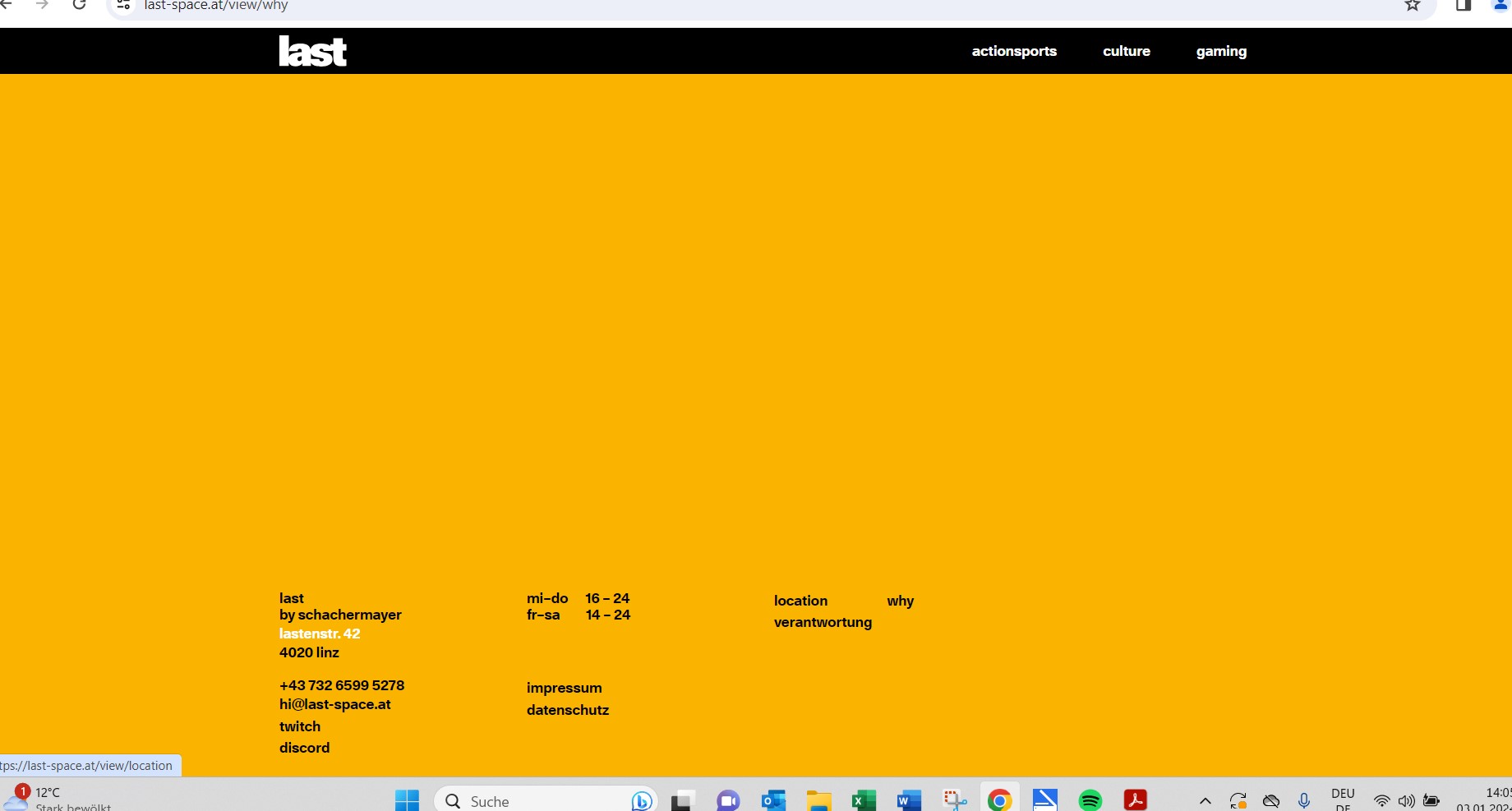Open Spotify from the taskbar

(1090, 800)
